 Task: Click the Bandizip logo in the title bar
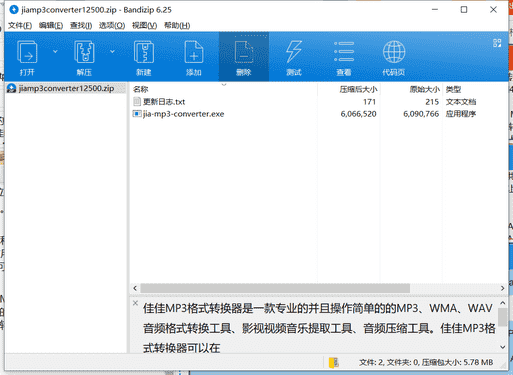click(x=14, y=10)
